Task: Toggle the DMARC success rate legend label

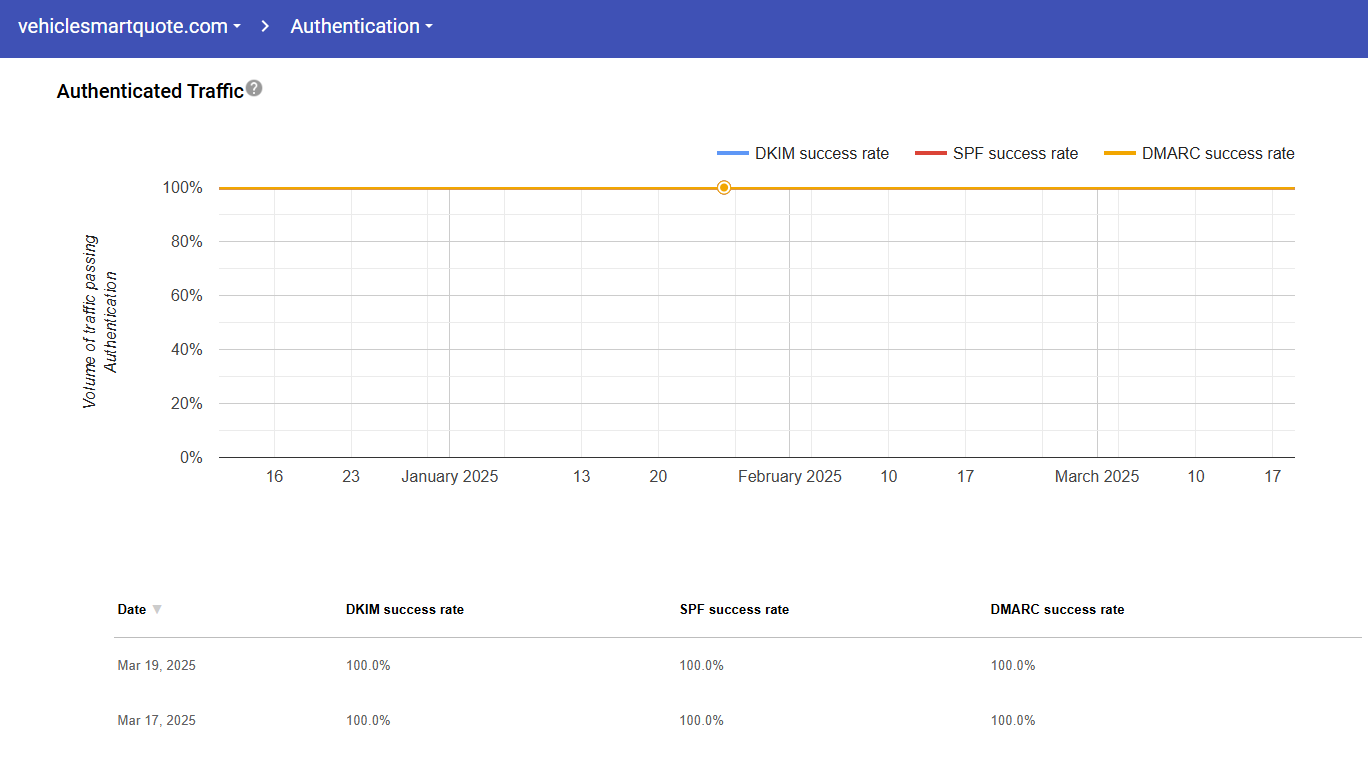Action: coord(1217,154)
